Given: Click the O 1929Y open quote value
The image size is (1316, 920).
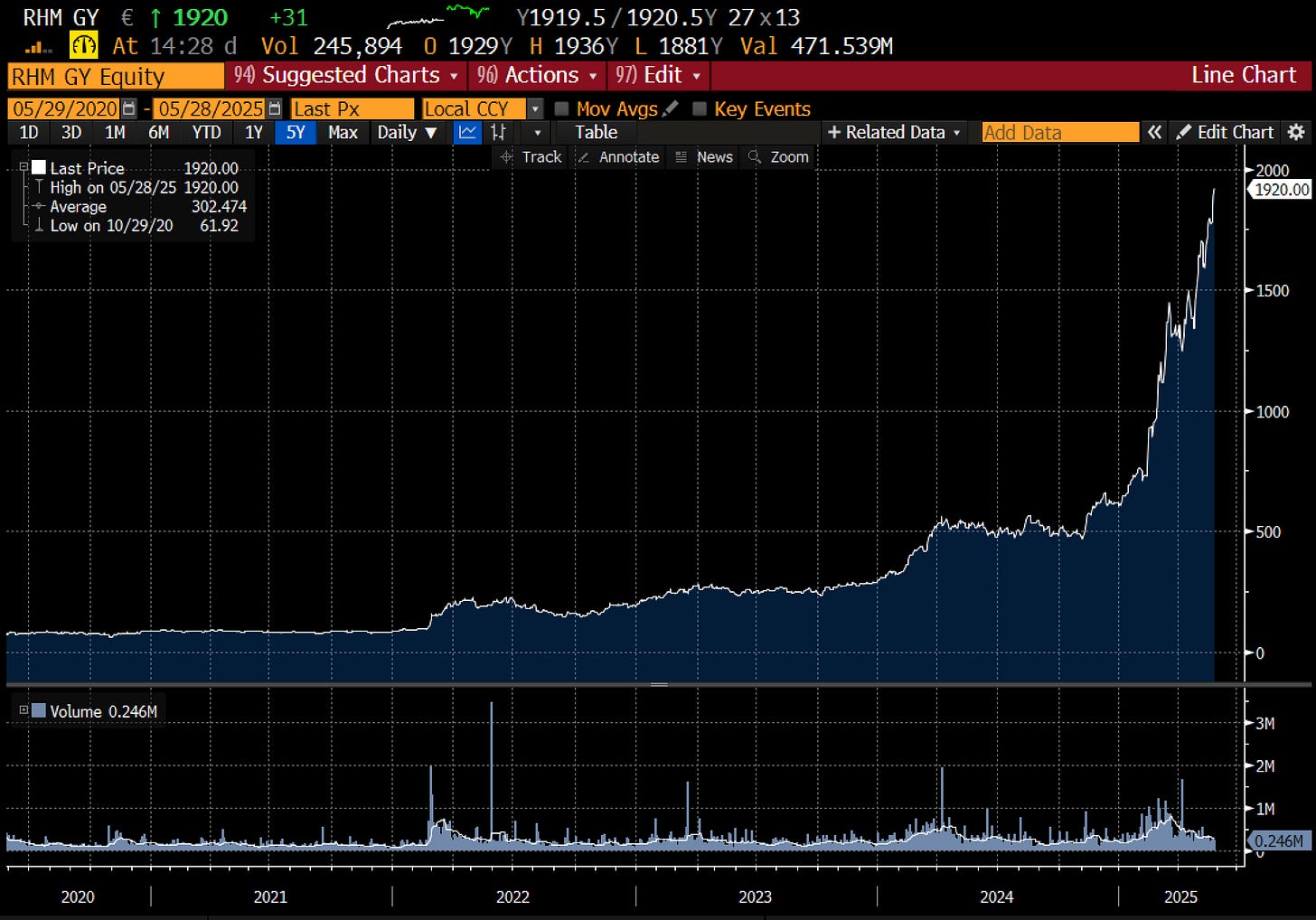Looking at the screenshot, I should (467, 46).
